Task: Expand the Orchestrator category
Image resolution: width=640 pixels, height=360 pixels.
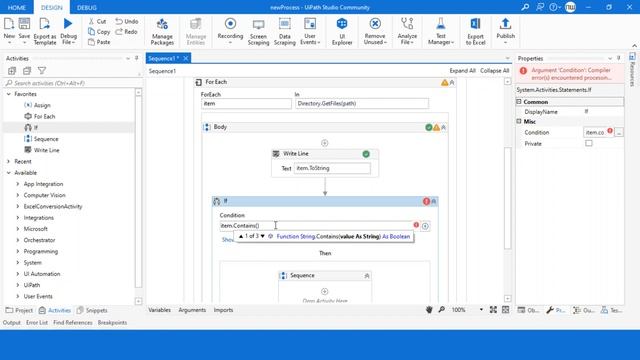Action: pos(18,240)
